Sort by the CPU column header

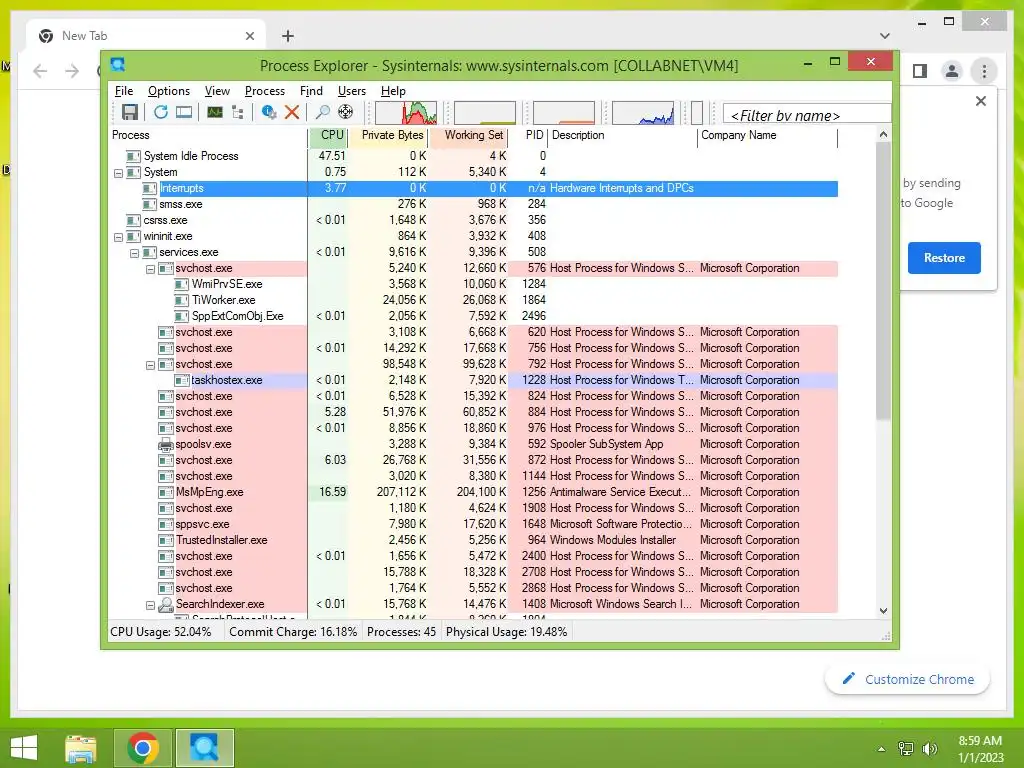coord(328,135)
